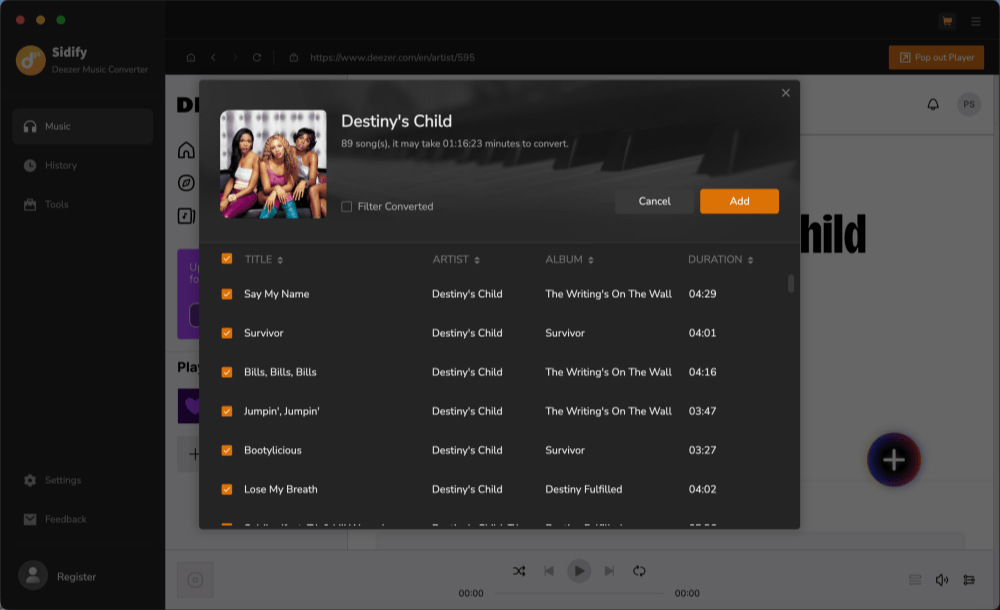Click the round plus add-to-list button
The image size is (1000, 610).
[893, 459]
